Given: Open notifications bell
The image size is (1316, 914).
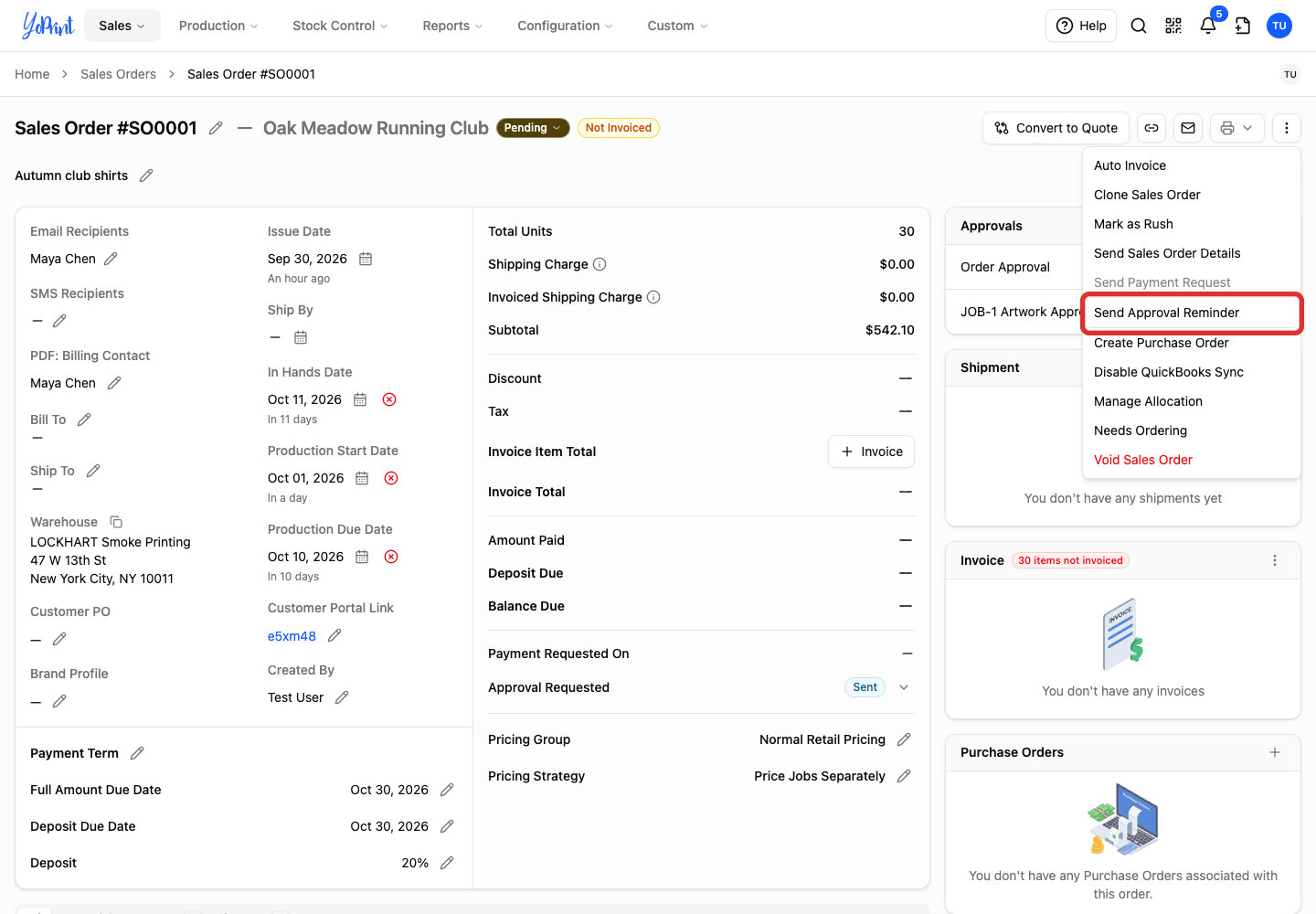Looking at the screenshot, I should (x=1208, y=26).
